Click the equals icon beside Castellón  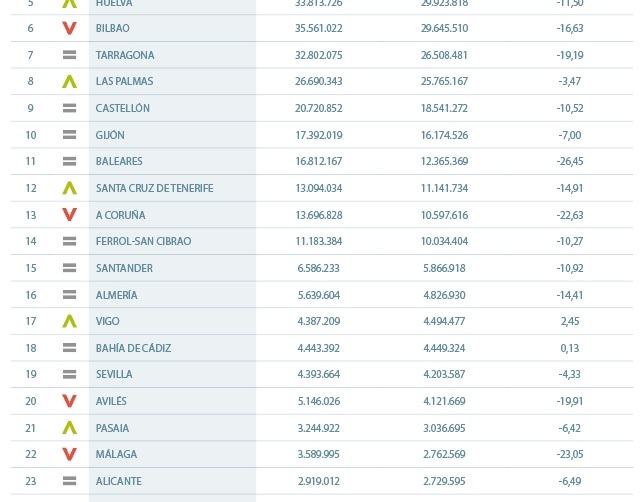[70, 108]
